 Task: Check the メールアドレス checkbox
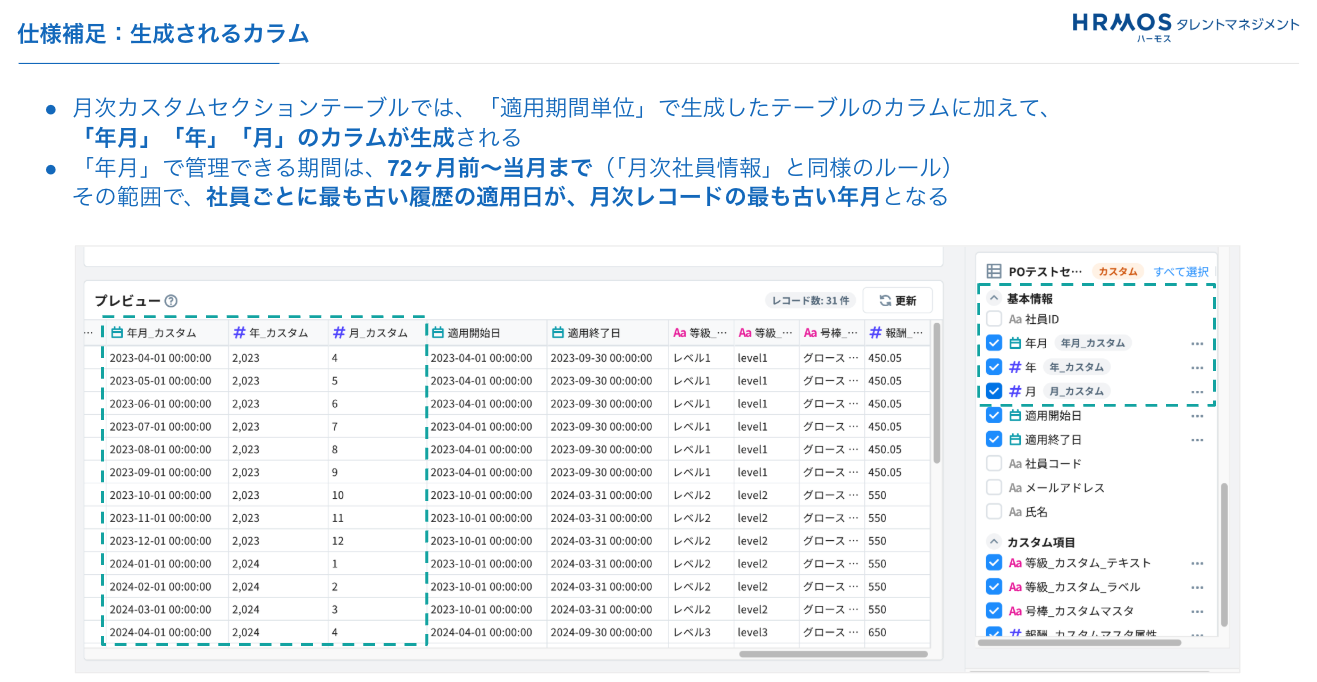(993, 487)
